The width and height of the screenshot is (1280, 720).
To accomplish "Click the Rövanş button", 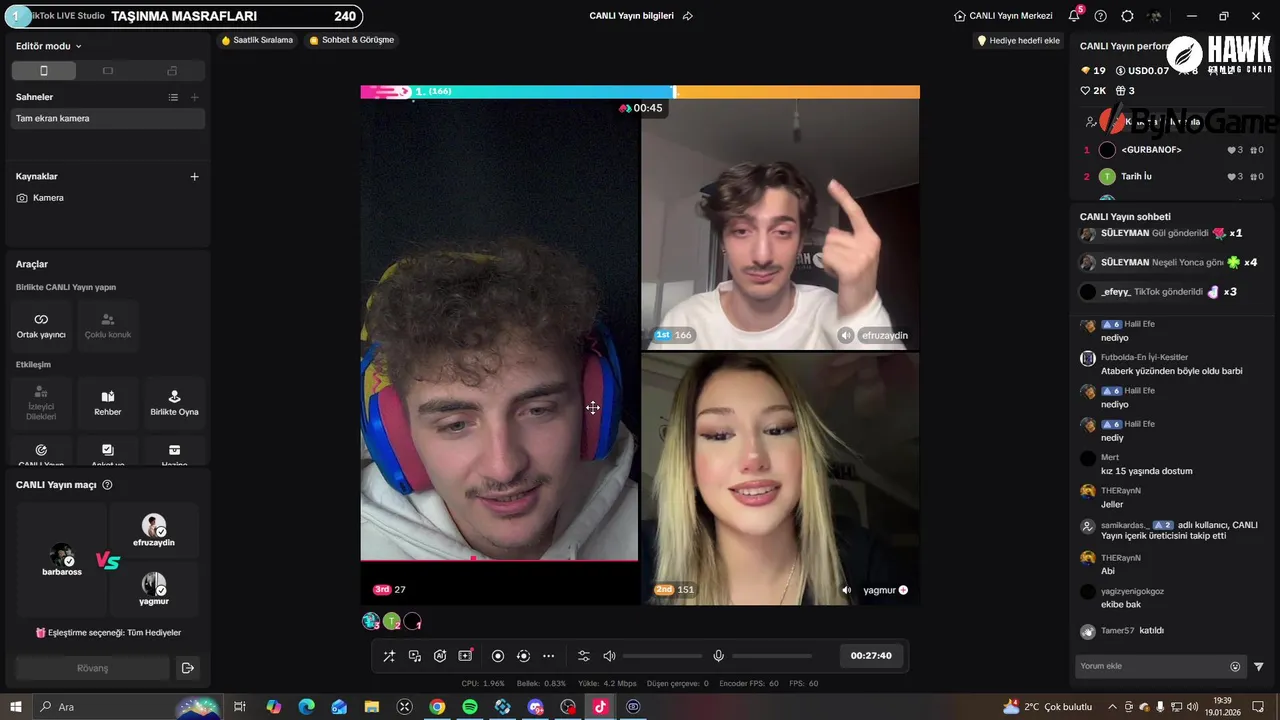I will 93,668.
